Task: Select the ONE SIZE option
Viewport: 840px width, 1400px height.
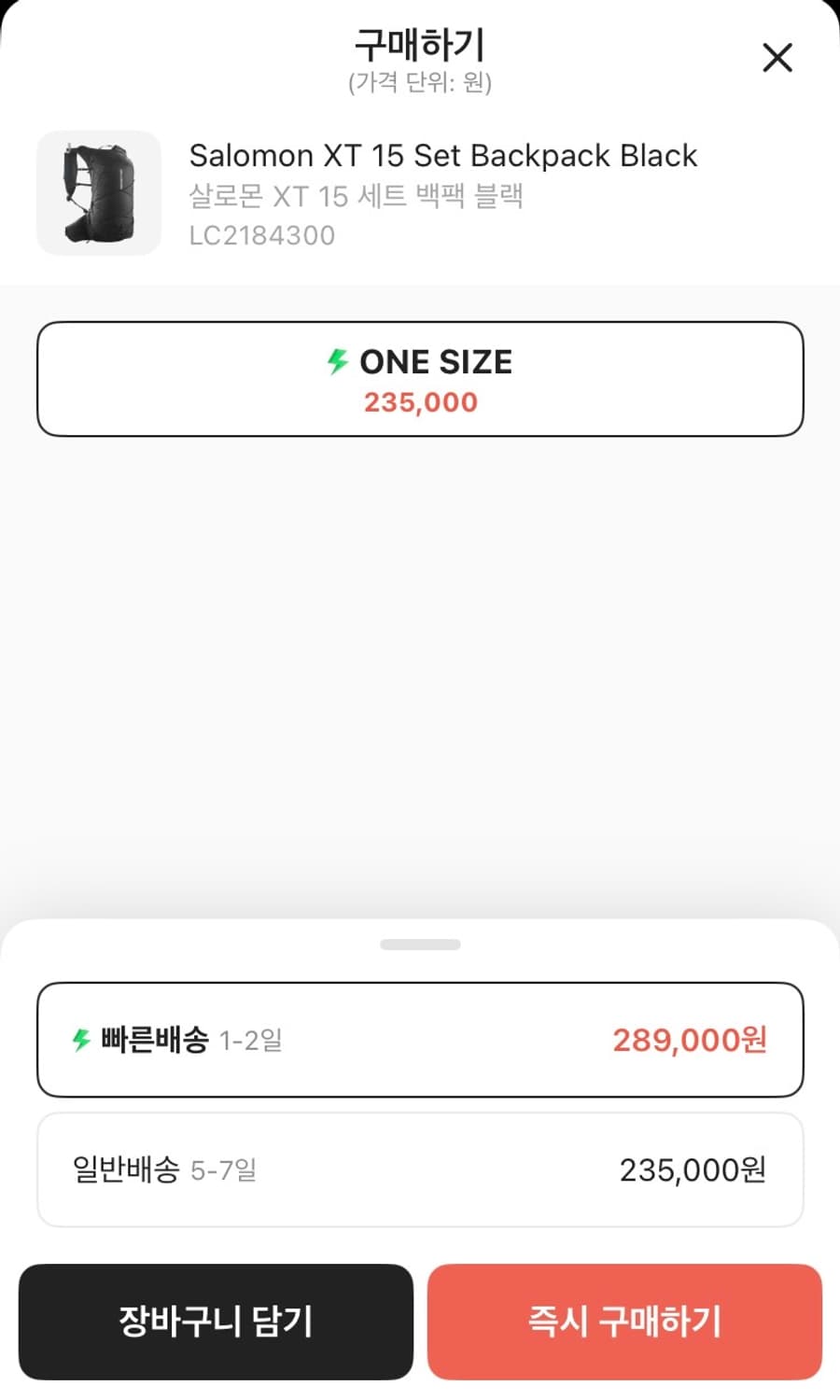Action: coord(420,379)
